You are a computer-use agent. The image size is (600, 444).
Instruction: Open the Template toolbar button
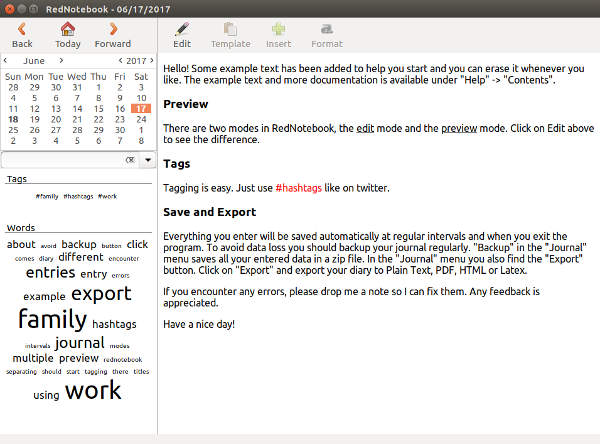tap(230, 35)
